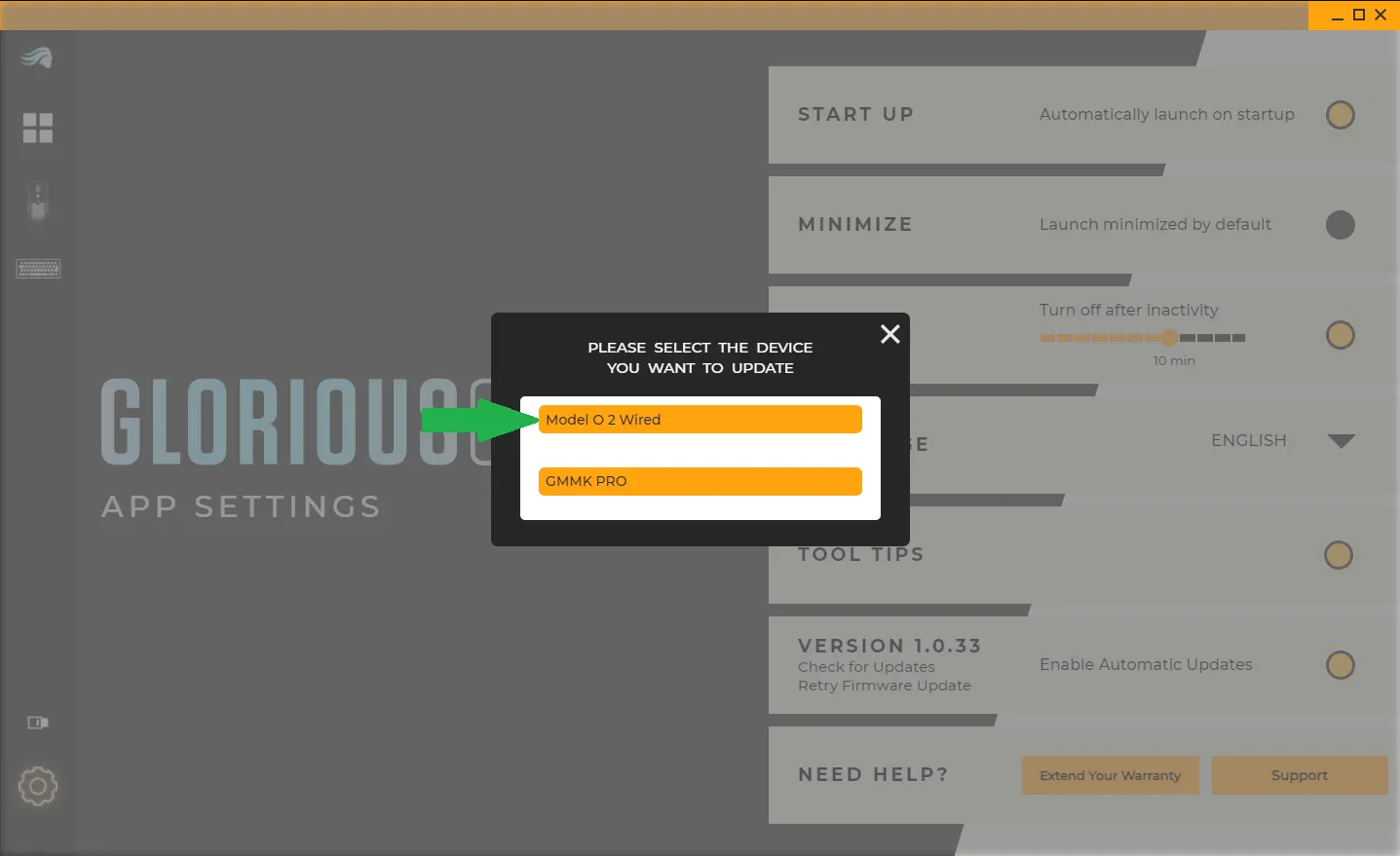Open the dashboard grid icon

coord(38,128)
